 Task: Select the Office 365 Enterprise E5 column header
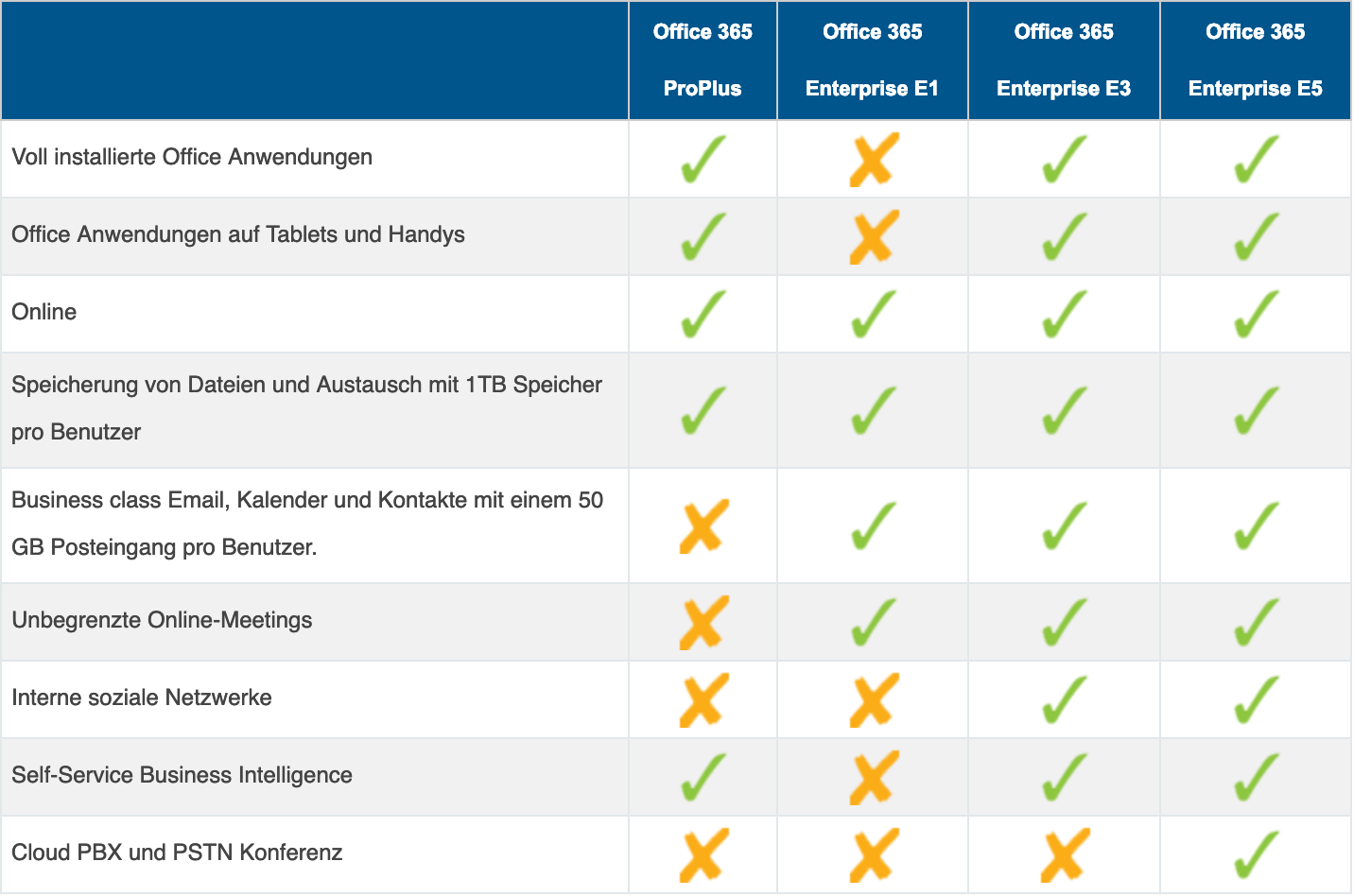coord(1256,60)
